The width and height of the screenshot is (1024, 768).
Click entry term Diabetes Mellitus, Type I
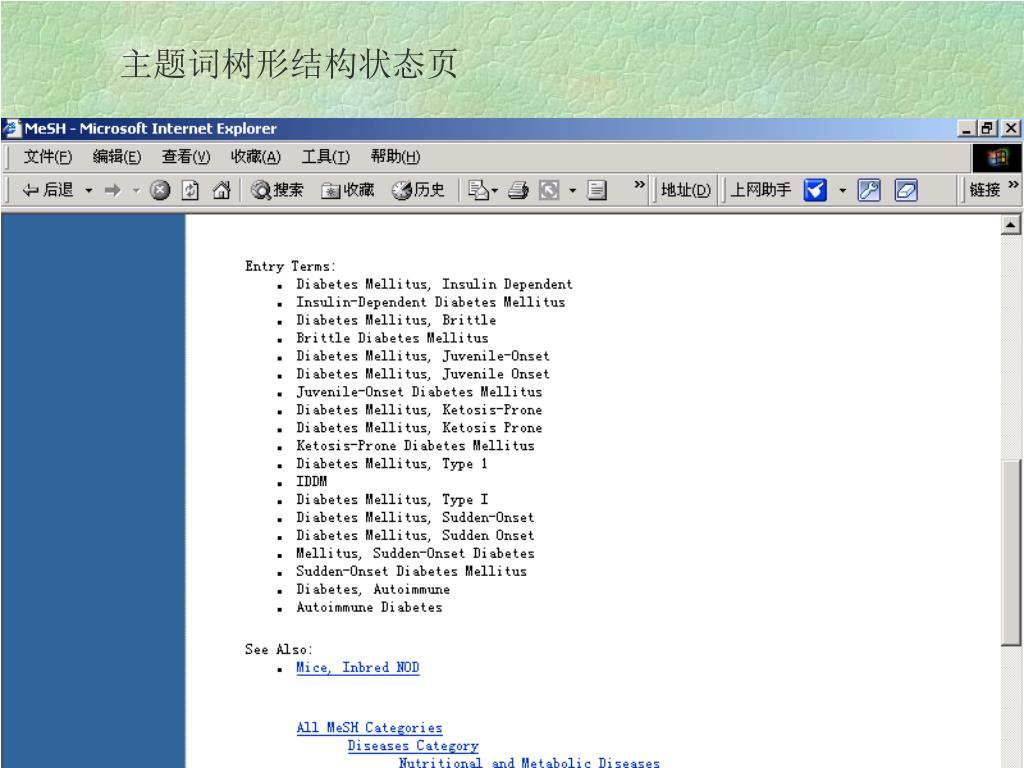click(392, 500)
